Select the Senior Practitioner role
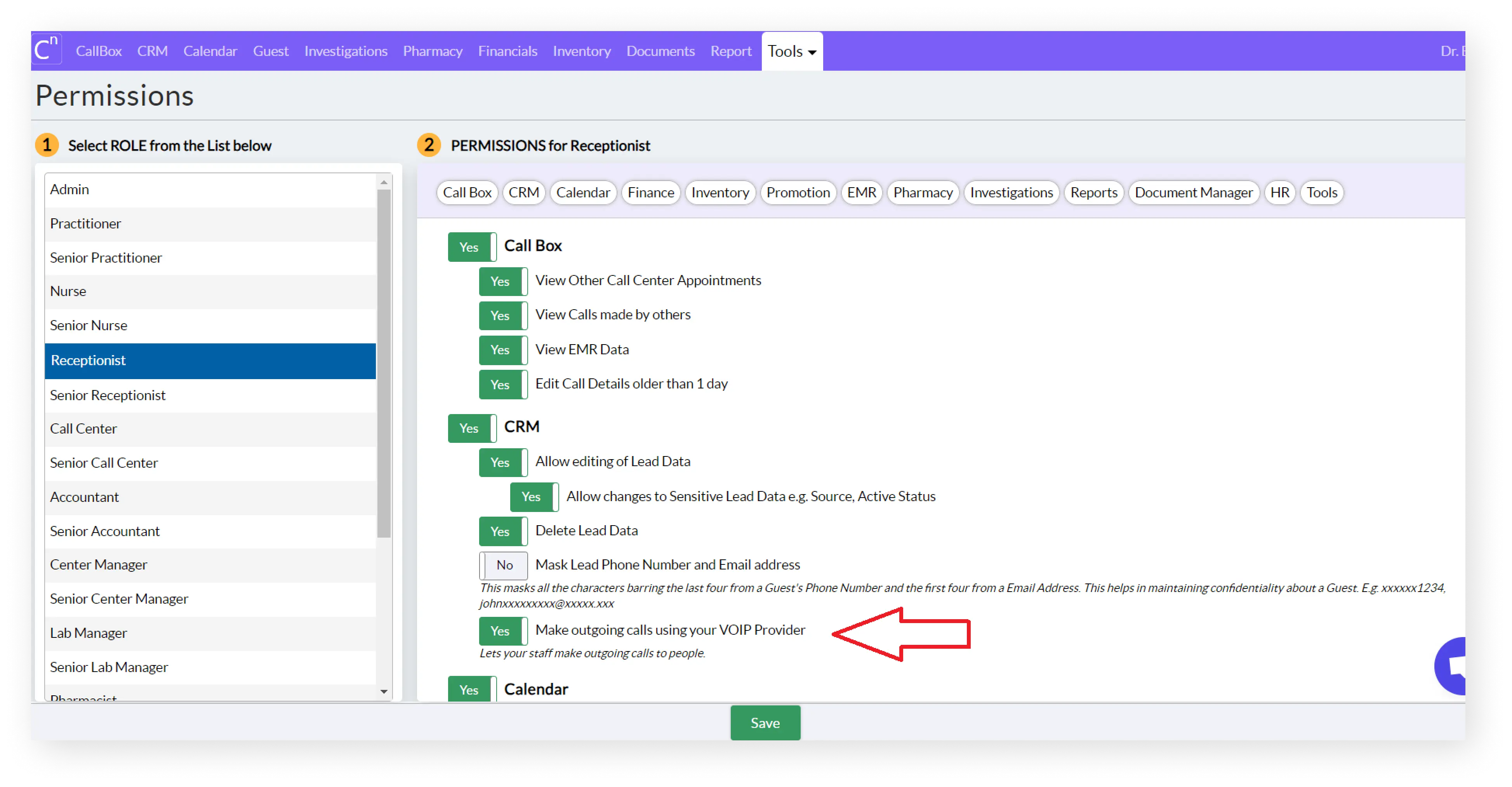The height and width of the screenshot is (787, 1512). coord(210,258)
